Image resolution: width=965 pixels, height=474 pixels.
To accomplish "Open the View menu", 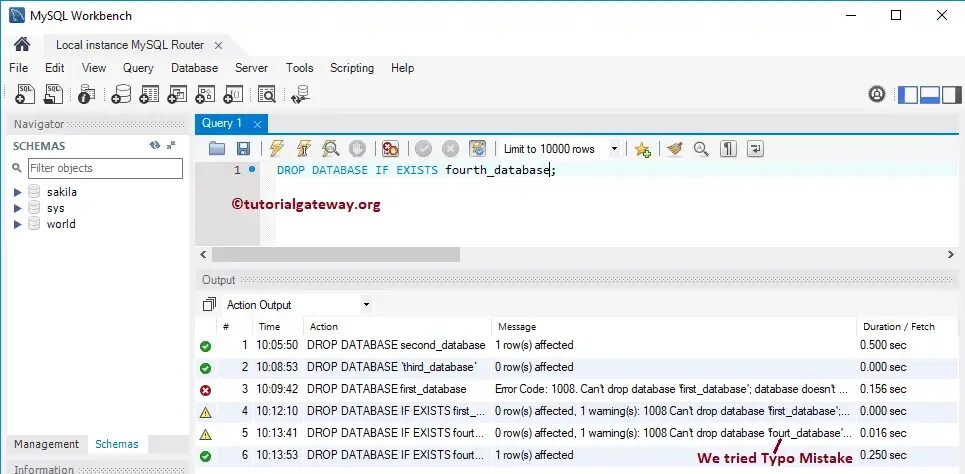I will click(94, 68).
